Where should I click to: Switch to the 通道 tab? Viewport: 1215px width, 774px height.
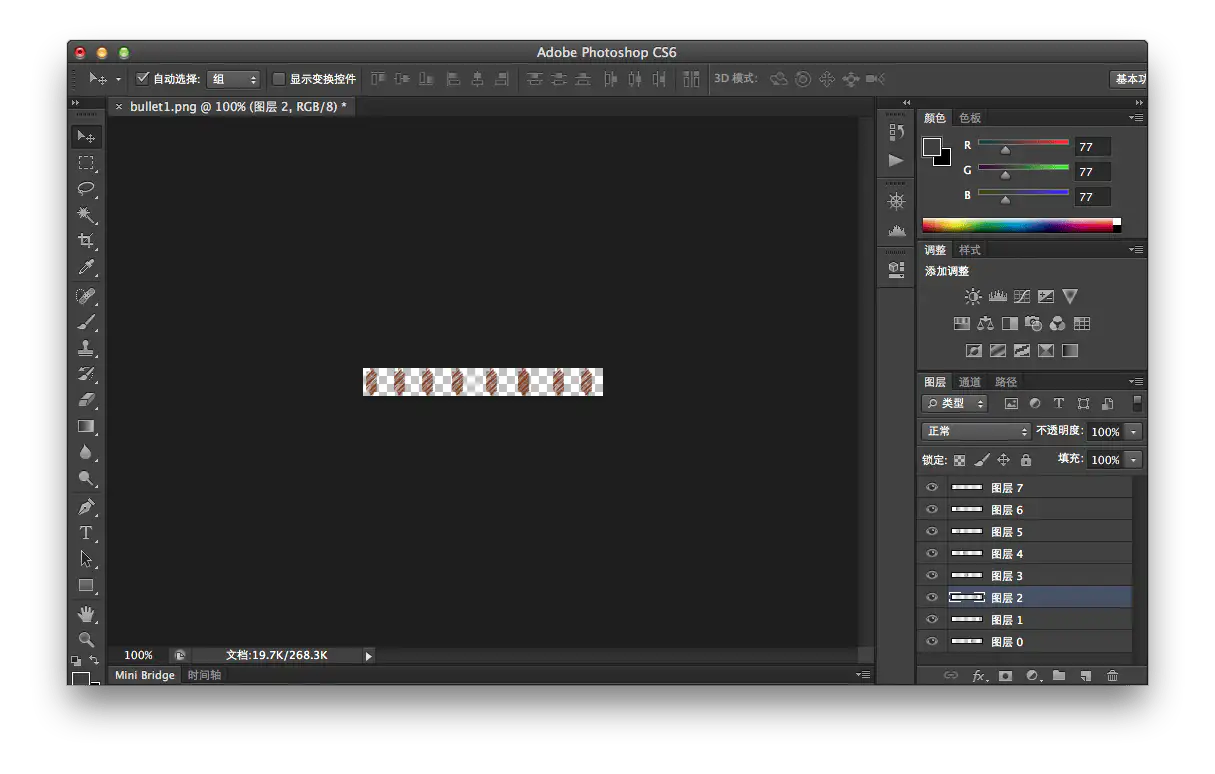970,382
